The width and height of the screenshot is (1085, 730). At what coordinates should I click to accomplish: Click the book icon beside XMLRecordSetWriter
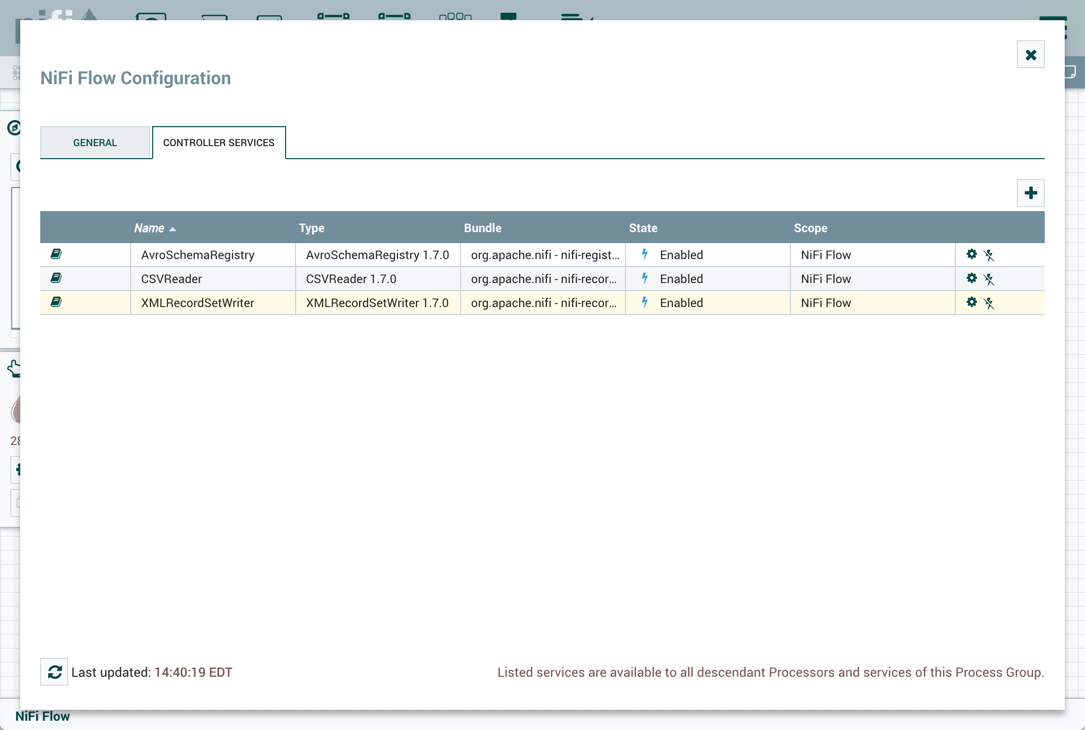(55, 302)
